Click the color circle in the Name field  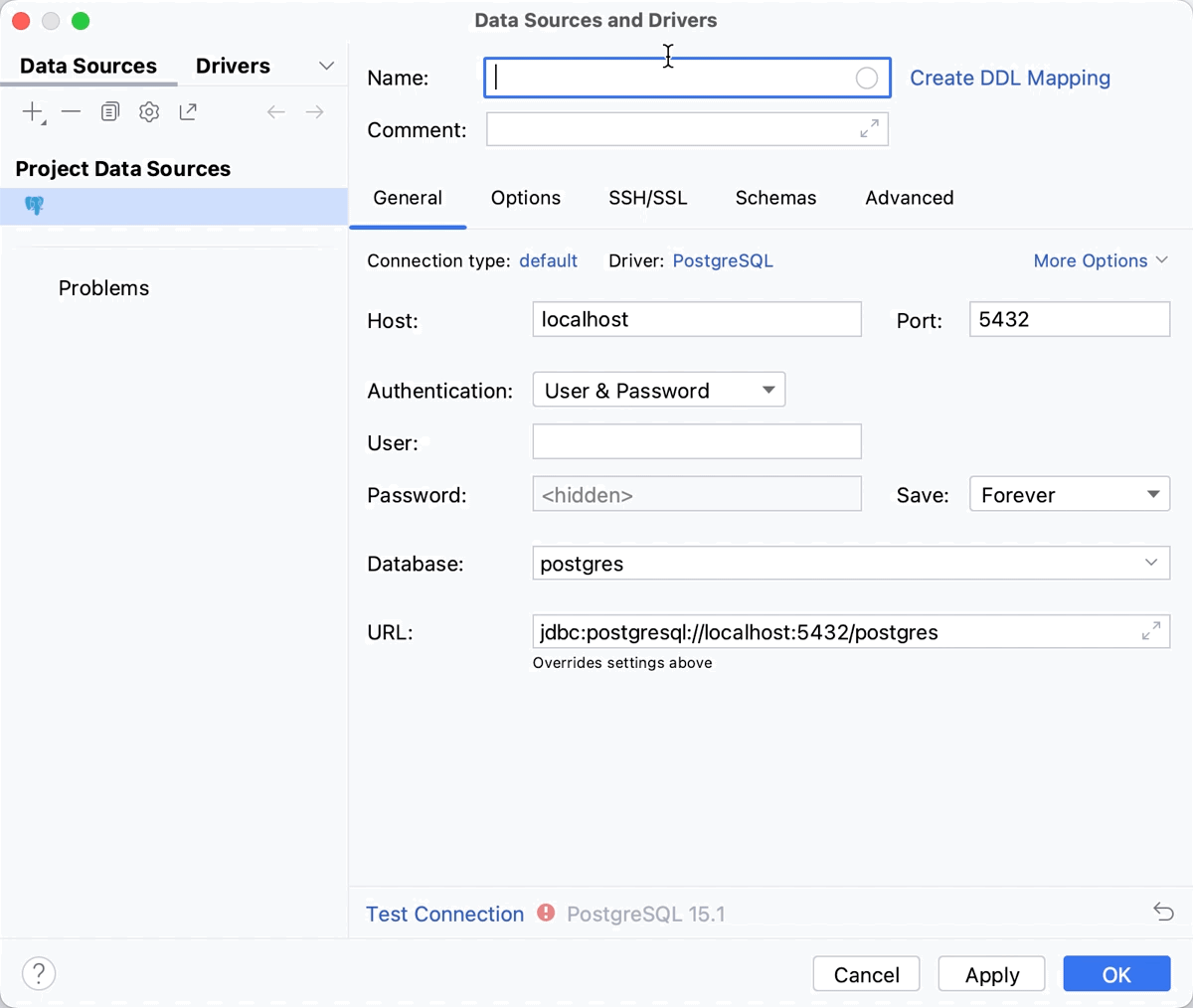tap(867, 79)
